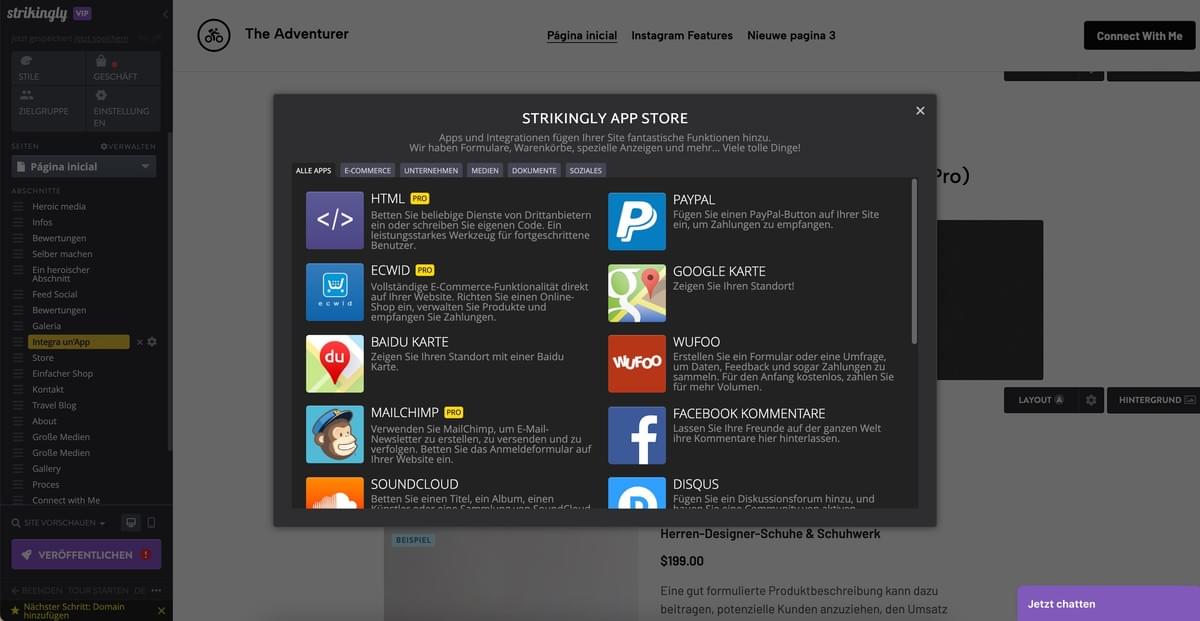Select the Soziales tab
This screenshot has height=621, width=1200.
coord(585,171)
